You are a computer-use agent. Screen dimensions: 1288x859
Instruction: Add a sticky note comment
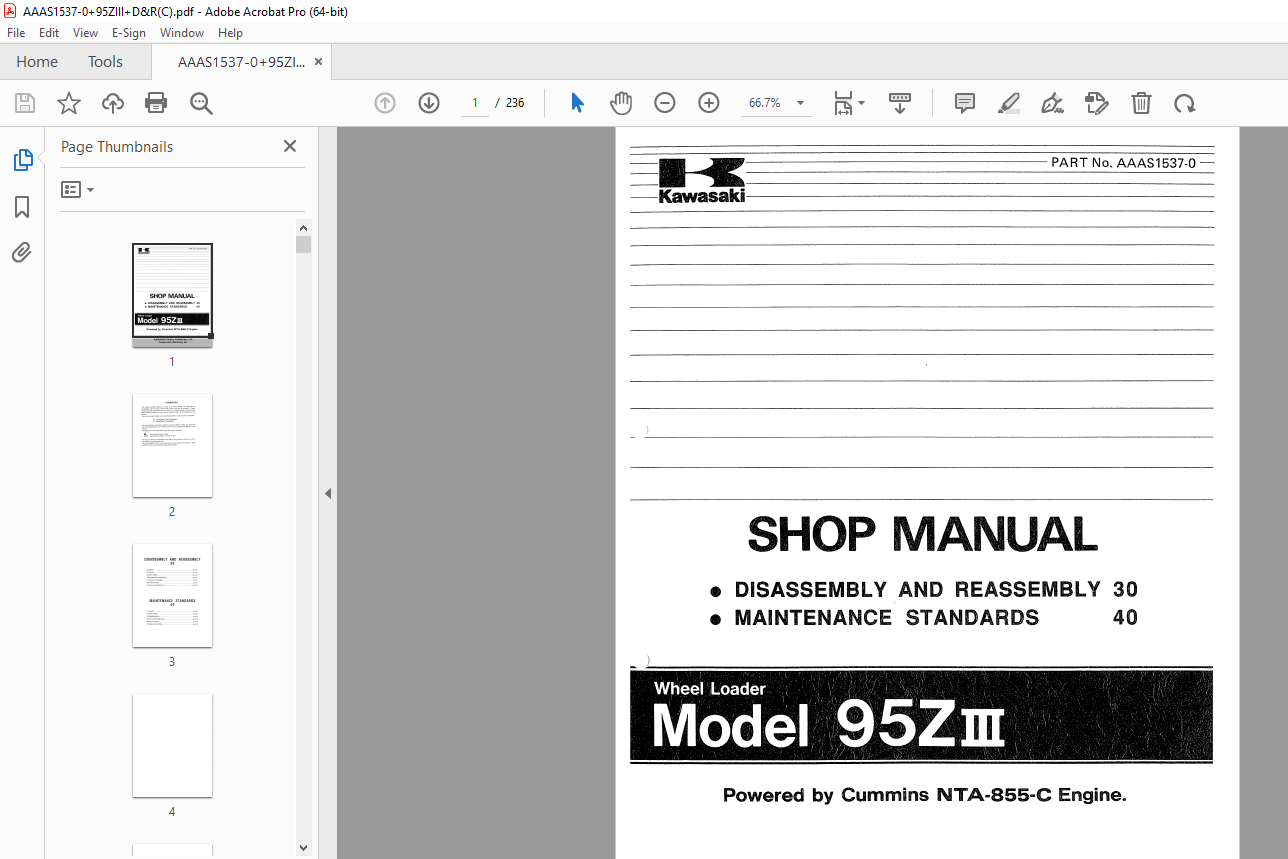coord(965,103)
